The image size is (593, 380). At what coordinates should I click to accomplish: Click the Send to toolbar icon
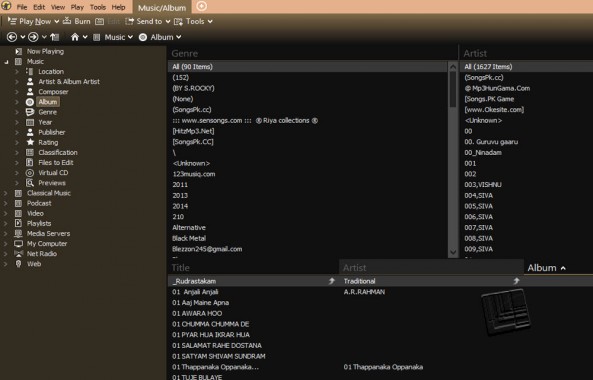129,21
